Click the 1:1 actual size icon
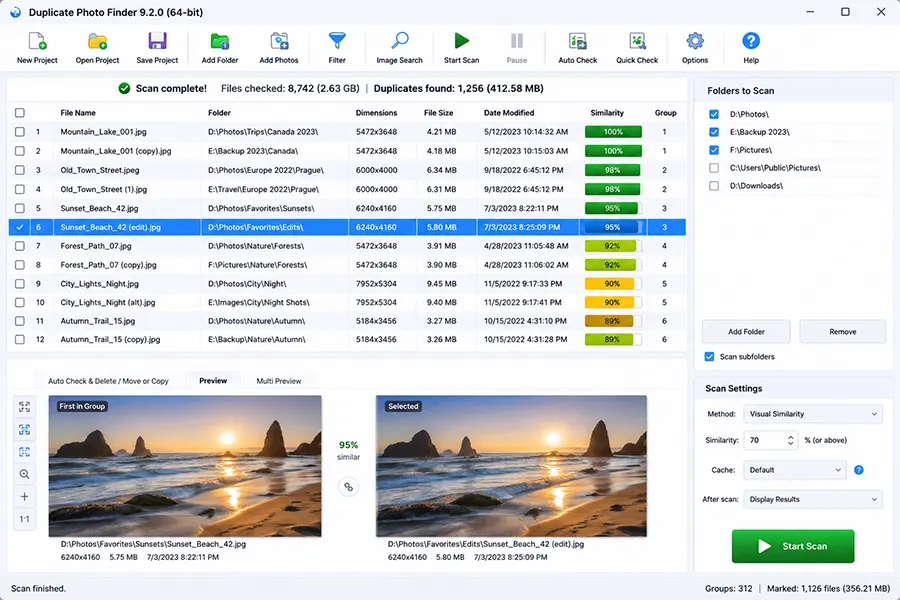900x600 pixels. 24,519
